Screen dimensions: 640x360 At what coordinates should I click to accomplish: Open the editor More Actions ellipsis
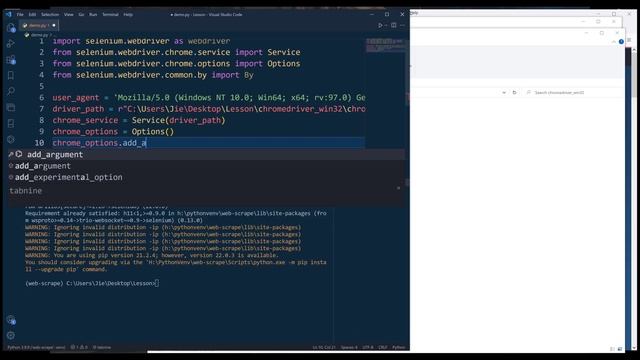coord(402,25)
